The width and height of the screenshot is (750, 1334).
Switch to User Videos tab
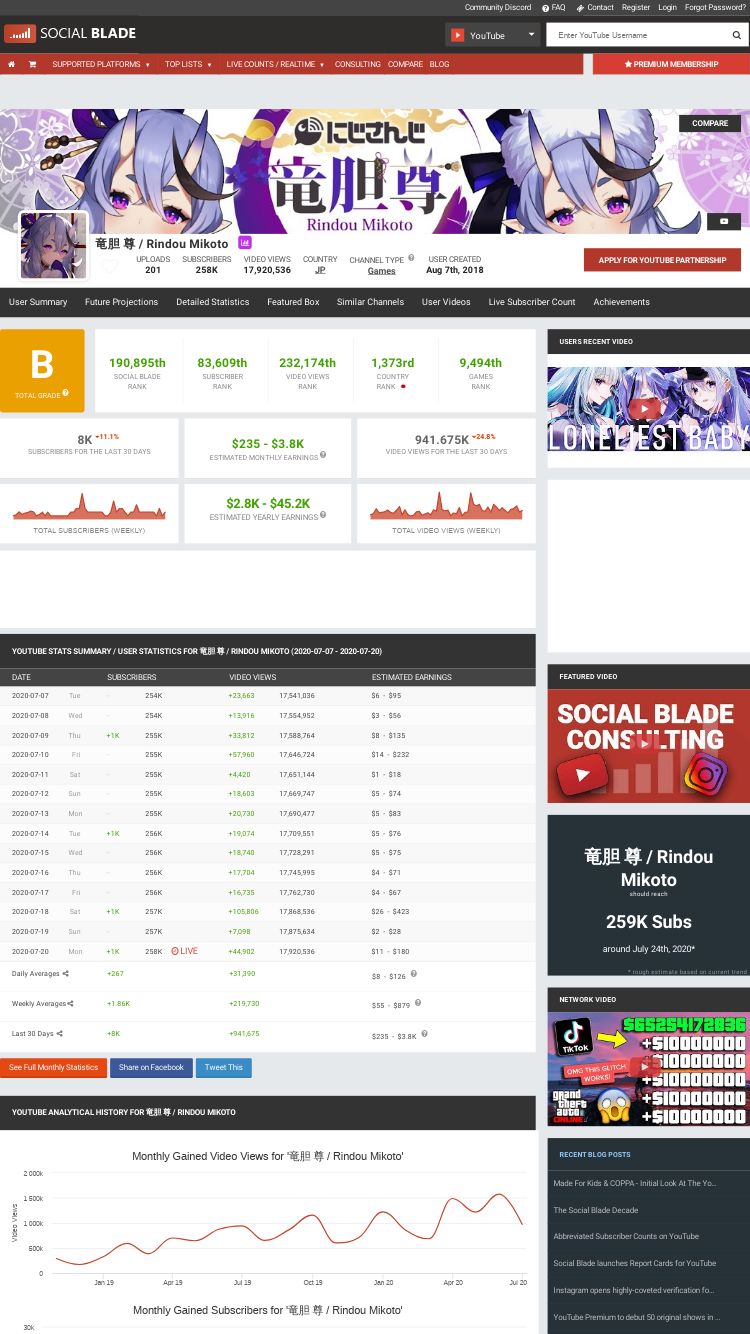point(446,302)
